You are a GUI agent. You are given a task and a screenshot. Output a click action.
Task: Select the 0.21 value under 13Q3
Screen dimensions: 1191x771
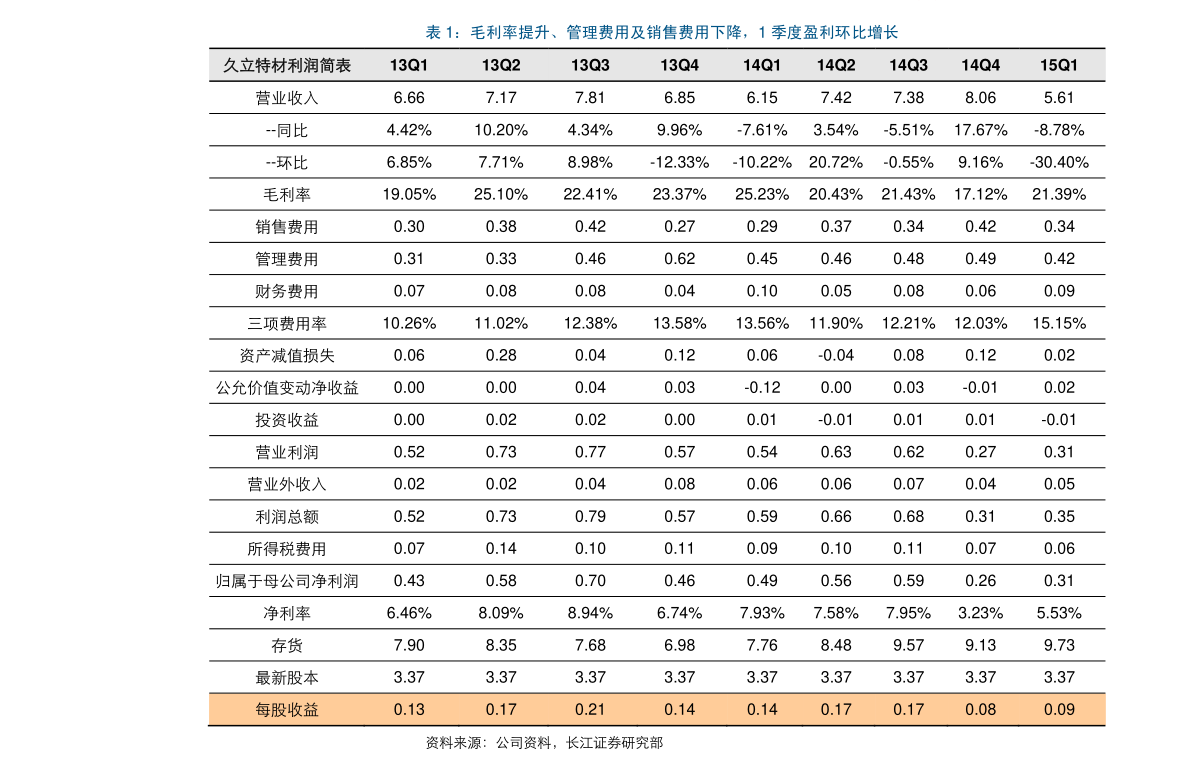click(x=590, y=709)
